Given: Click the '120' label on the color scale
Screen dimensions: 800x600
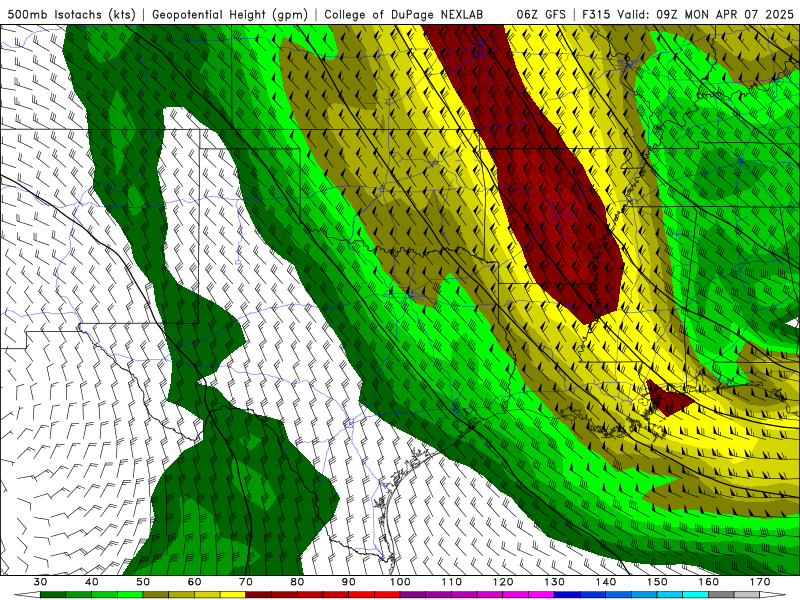Looking at the screenshot, I should pyautogui.click(x=503, y=582).
